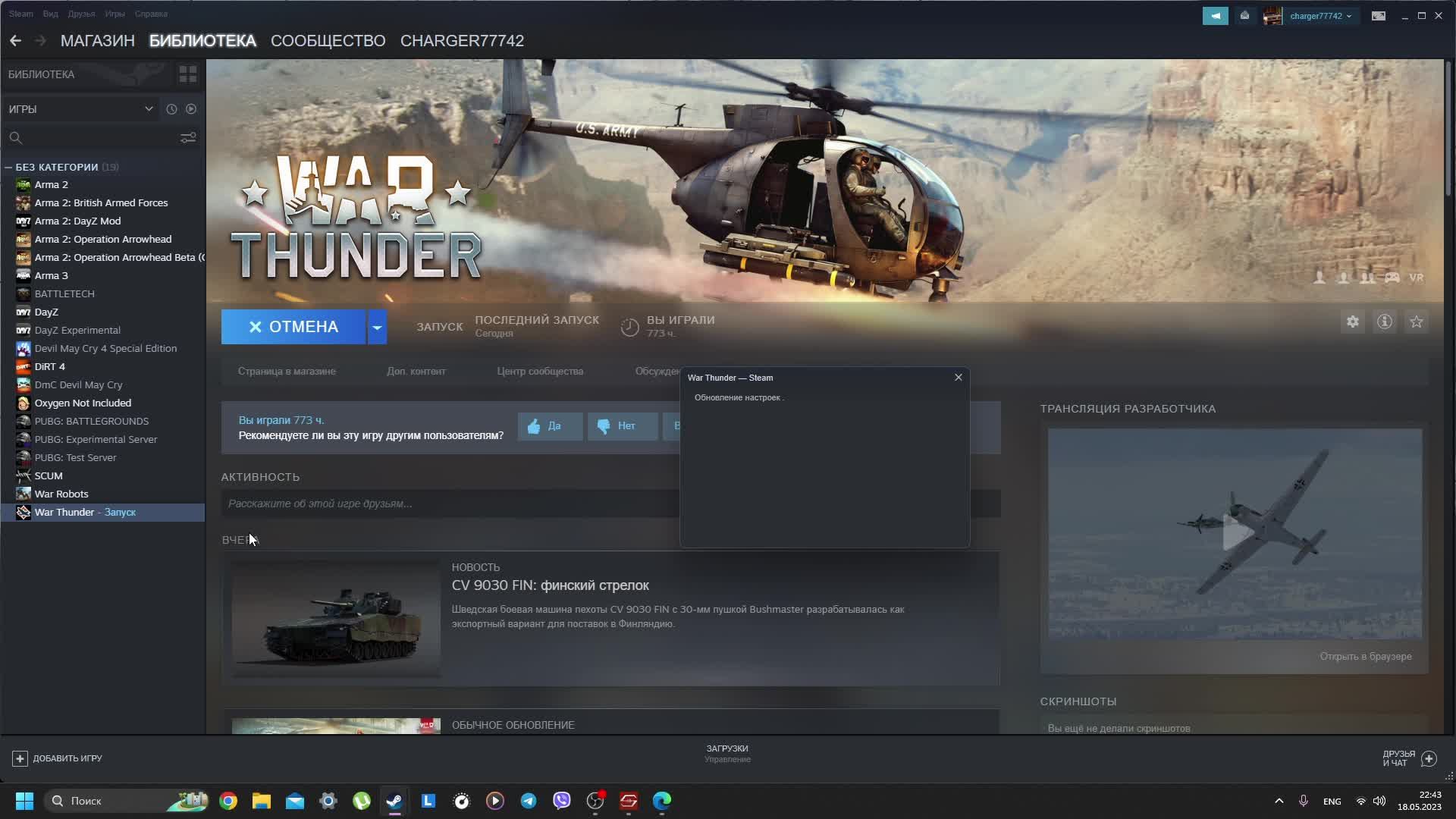Click the recent games clock icon
The height and width of the screenshot is (819, 1456).
pos(171,109)
